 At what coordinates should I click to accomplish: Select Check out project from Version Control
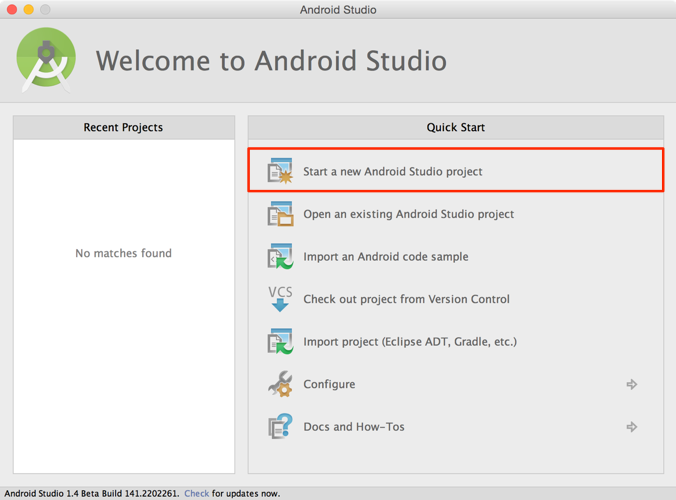pos(406,299)
